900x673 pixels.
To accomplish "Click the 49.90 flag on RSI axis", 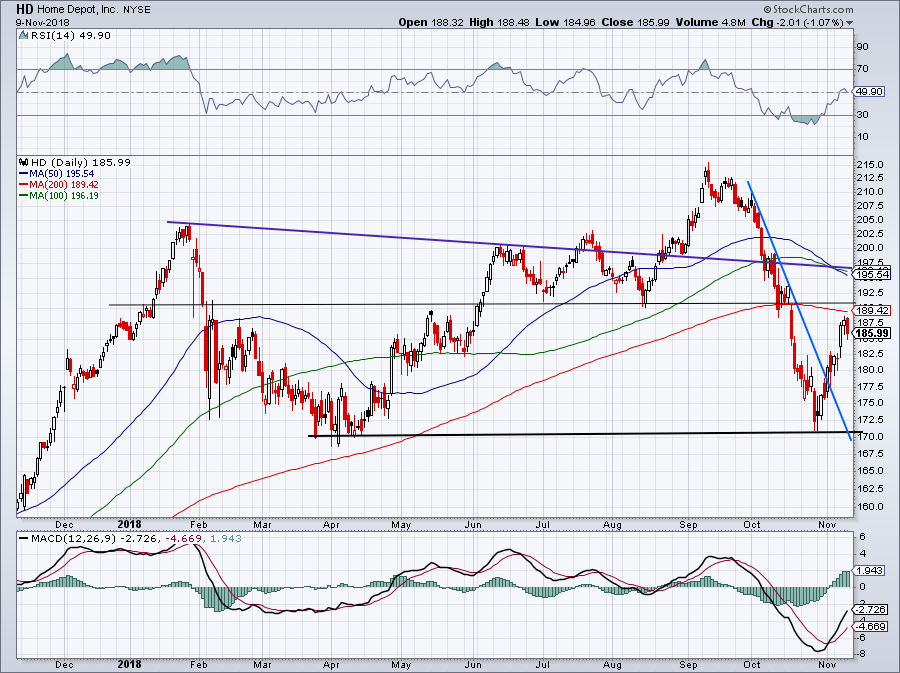I will coord(869,92).
